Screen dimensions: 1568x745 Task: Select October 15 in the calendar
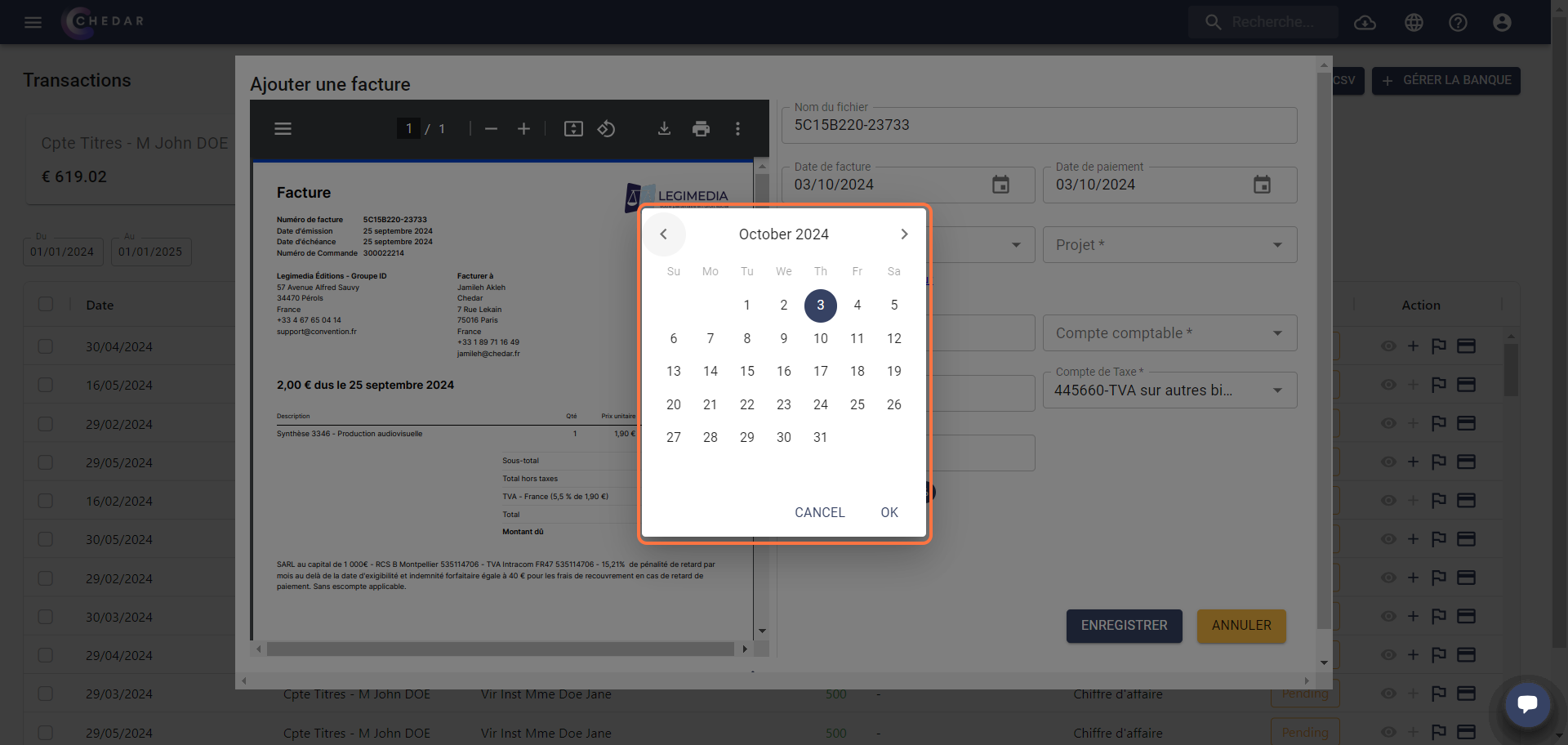(x=747, y=371)
